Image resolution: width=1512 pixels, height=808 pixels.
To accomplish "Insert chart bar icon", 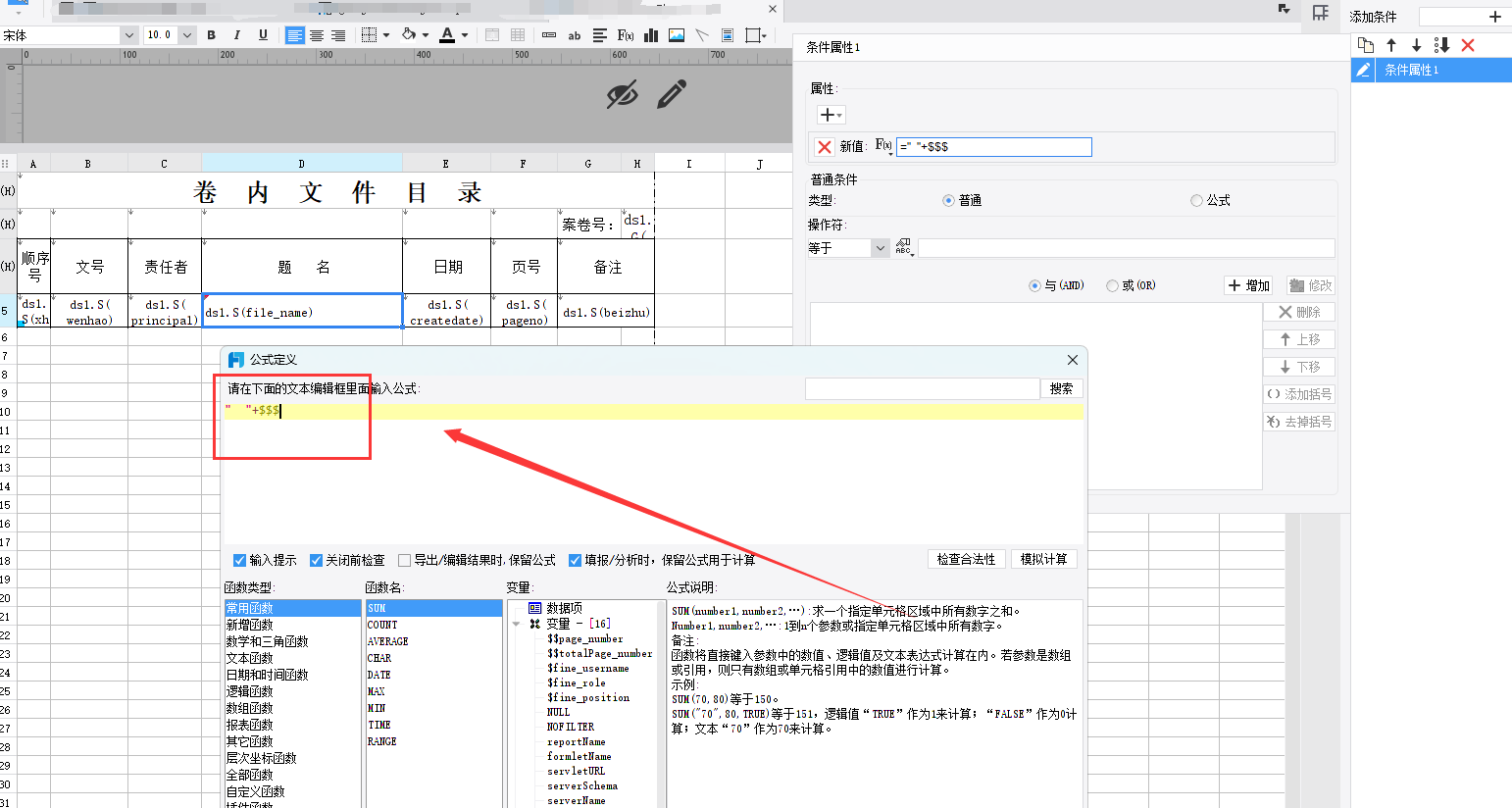I will pyautogui.click(x=651, y=35).
